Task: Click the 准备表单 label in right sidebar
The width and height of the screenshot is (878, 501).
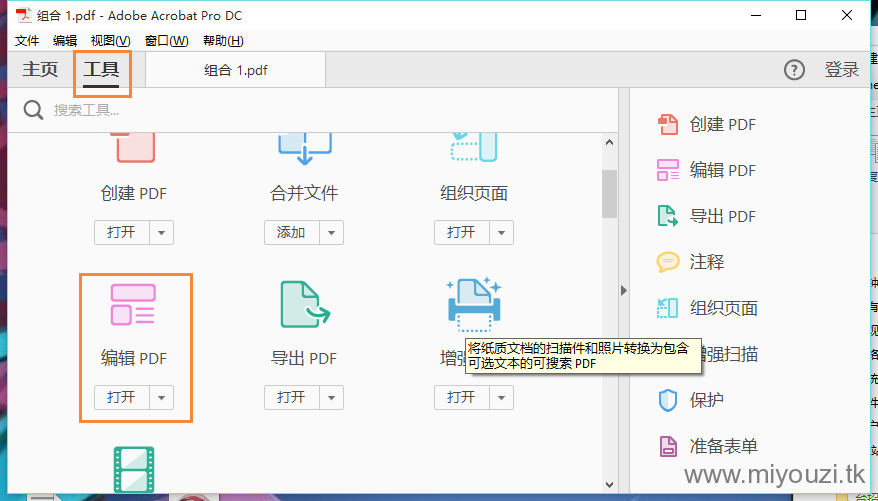Action: pyautogui.click(x=723, y=446)
